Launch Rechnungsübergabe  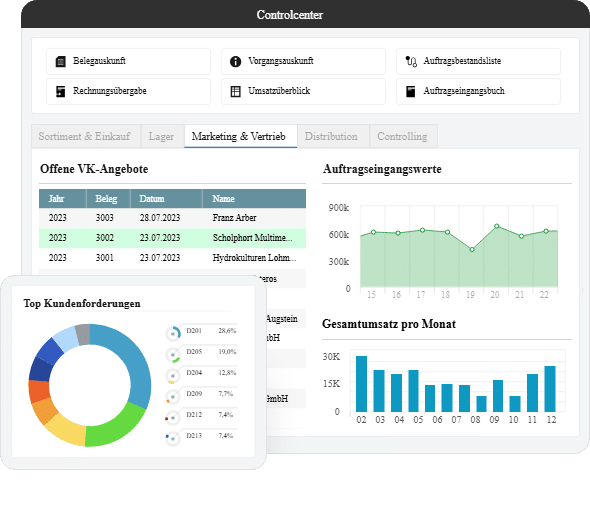[x=128, y=91]
